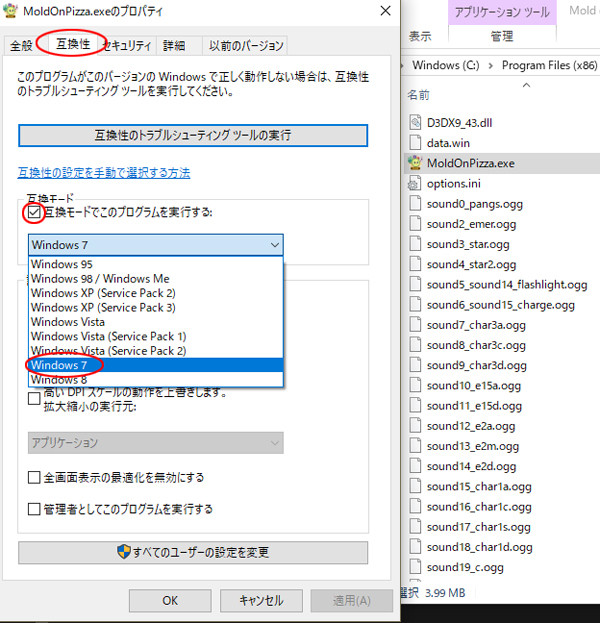Select the sound19_c.ogg file name
This screenshot has width=600, height=623.
coord(465,567)
